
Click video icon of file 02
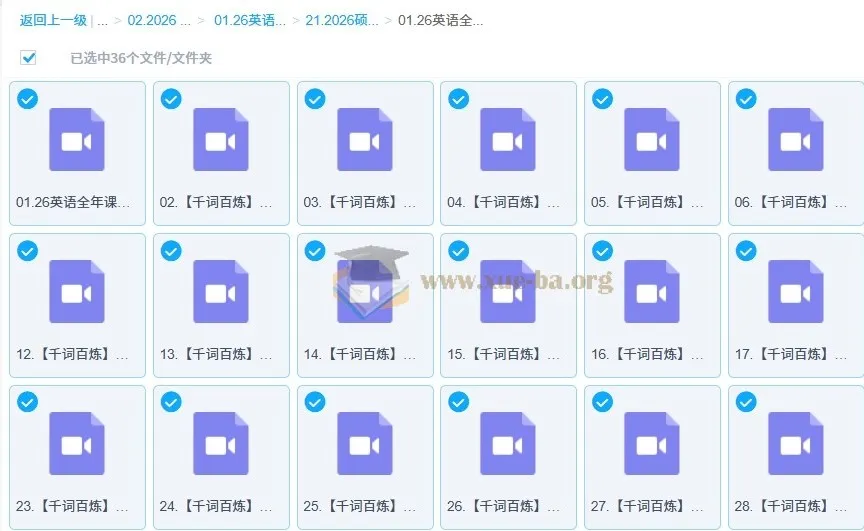point(220,140)
